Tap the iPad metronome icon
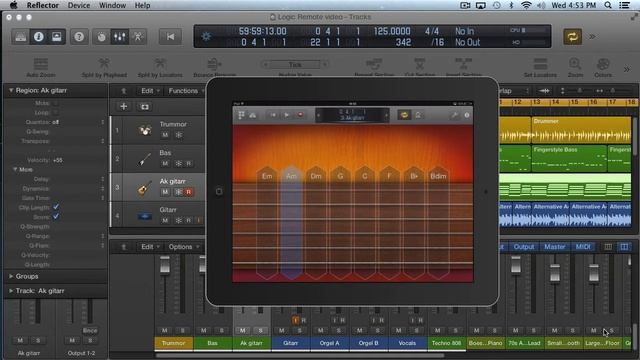 coord(418,115)
